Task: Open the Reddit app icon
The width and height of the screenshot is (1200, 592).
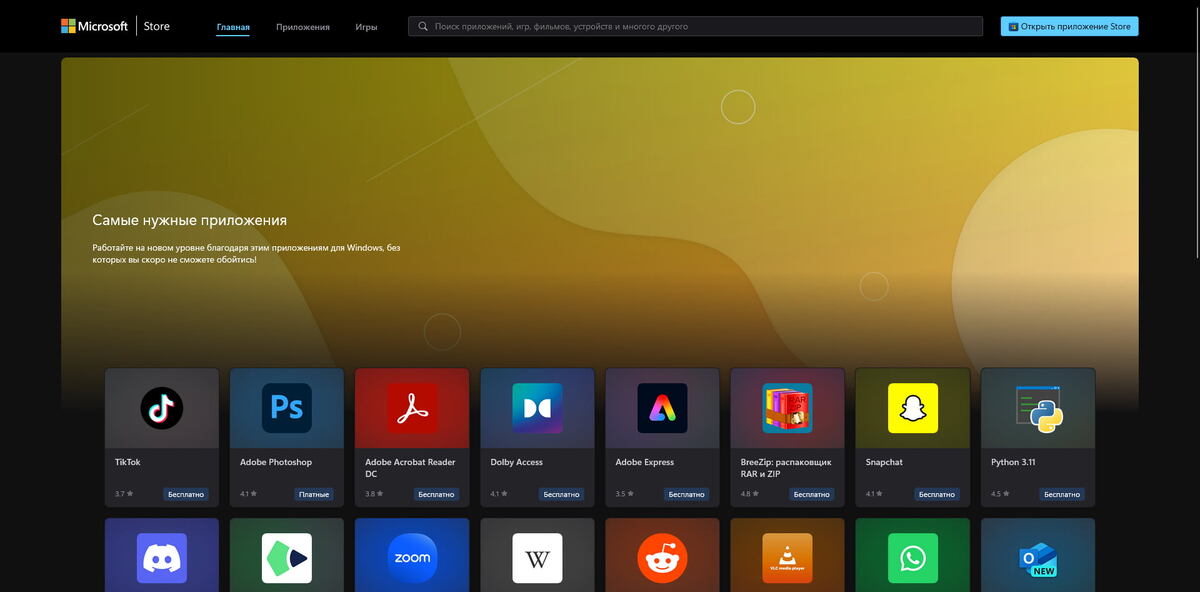Action: point(662,558)
